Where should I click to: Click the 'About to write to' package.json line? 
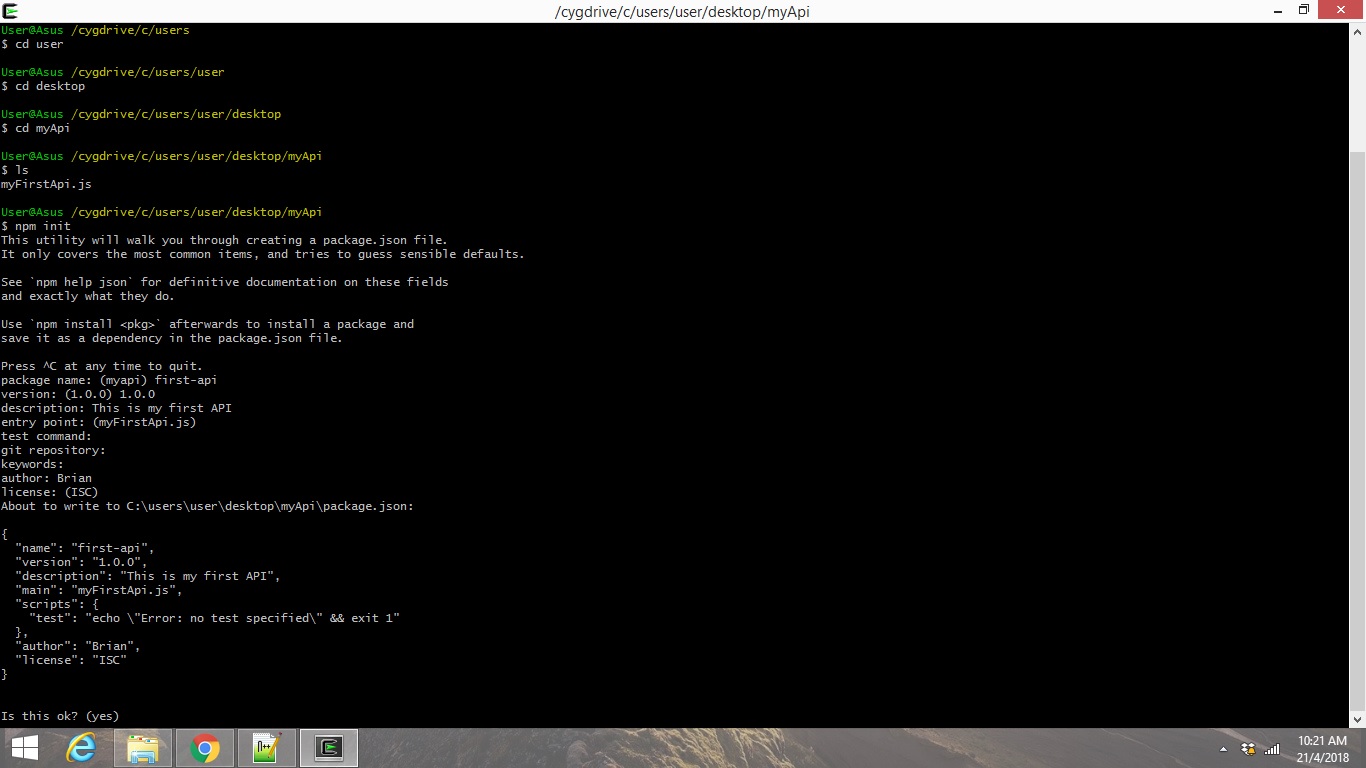coord(207,506)
